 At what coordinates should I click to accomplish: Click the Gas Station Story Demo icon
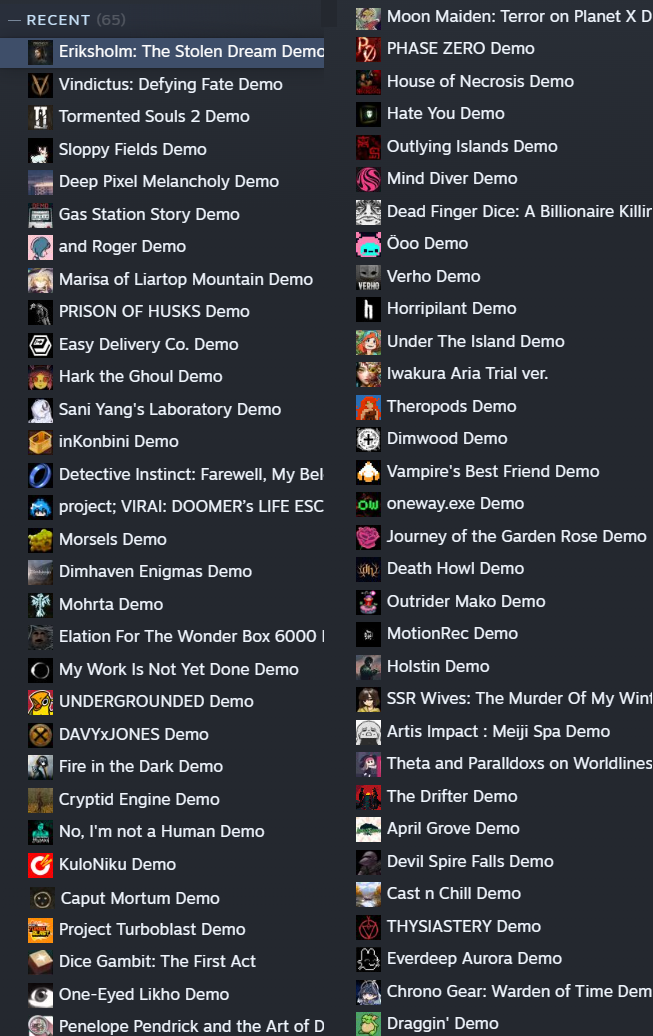[x=40, y=215]
